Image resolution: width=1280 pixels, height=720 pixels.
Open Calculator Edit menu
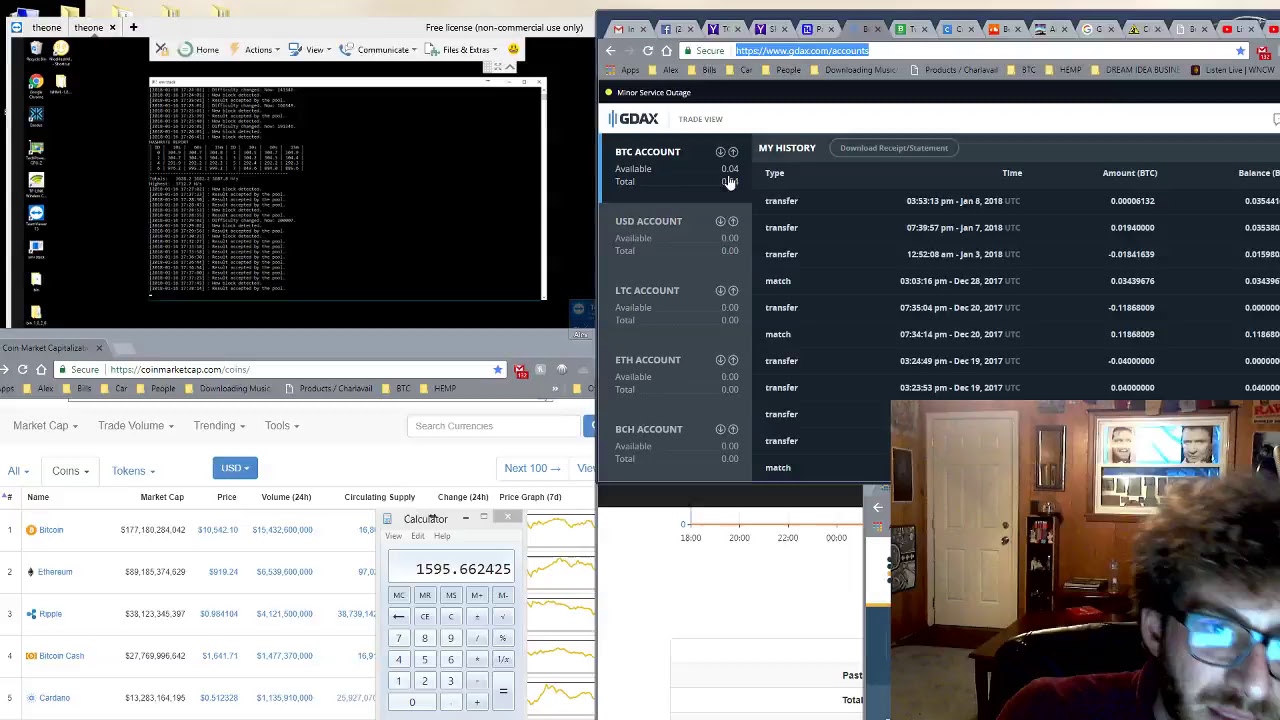[x=417, y=536]
